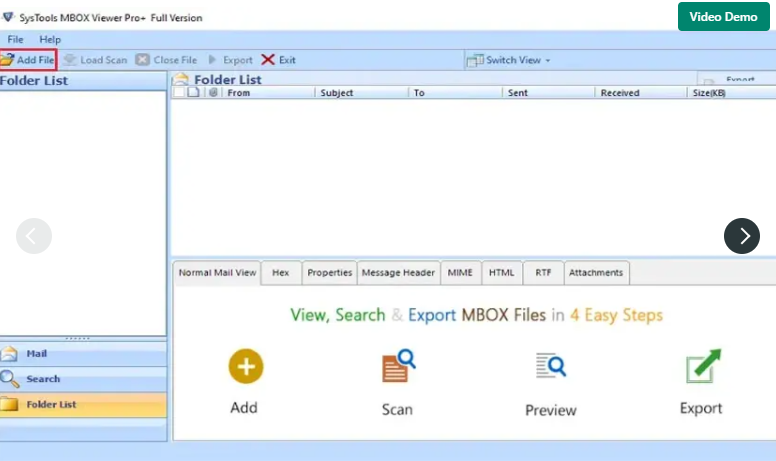Viewport: 776px width, 461px height.
Task: Toggle the select-all checkbox in list header
Action: 180,93
